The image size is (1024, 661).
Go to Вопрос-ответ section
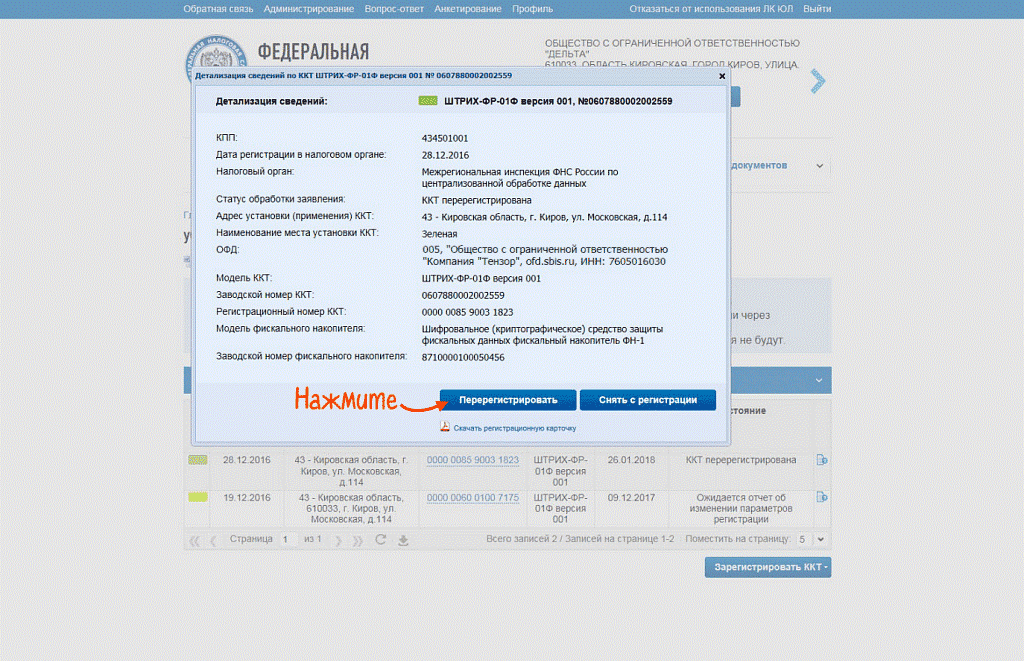pos(394,8)
